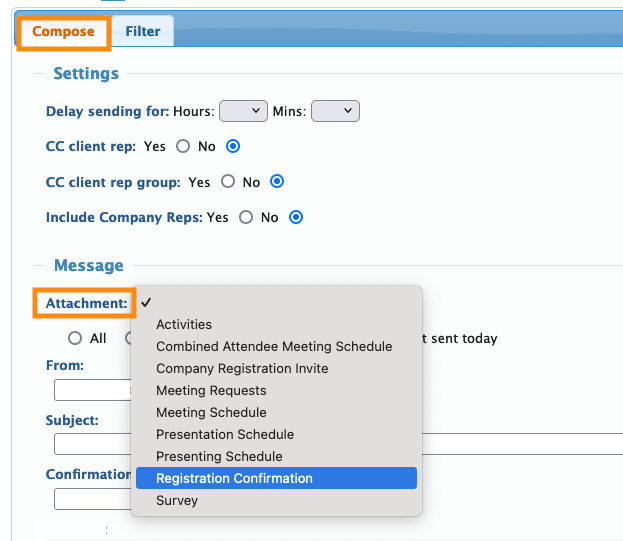Select Yes for Include Company Reps
Viewport: 623px width, 541px height.
246,217
